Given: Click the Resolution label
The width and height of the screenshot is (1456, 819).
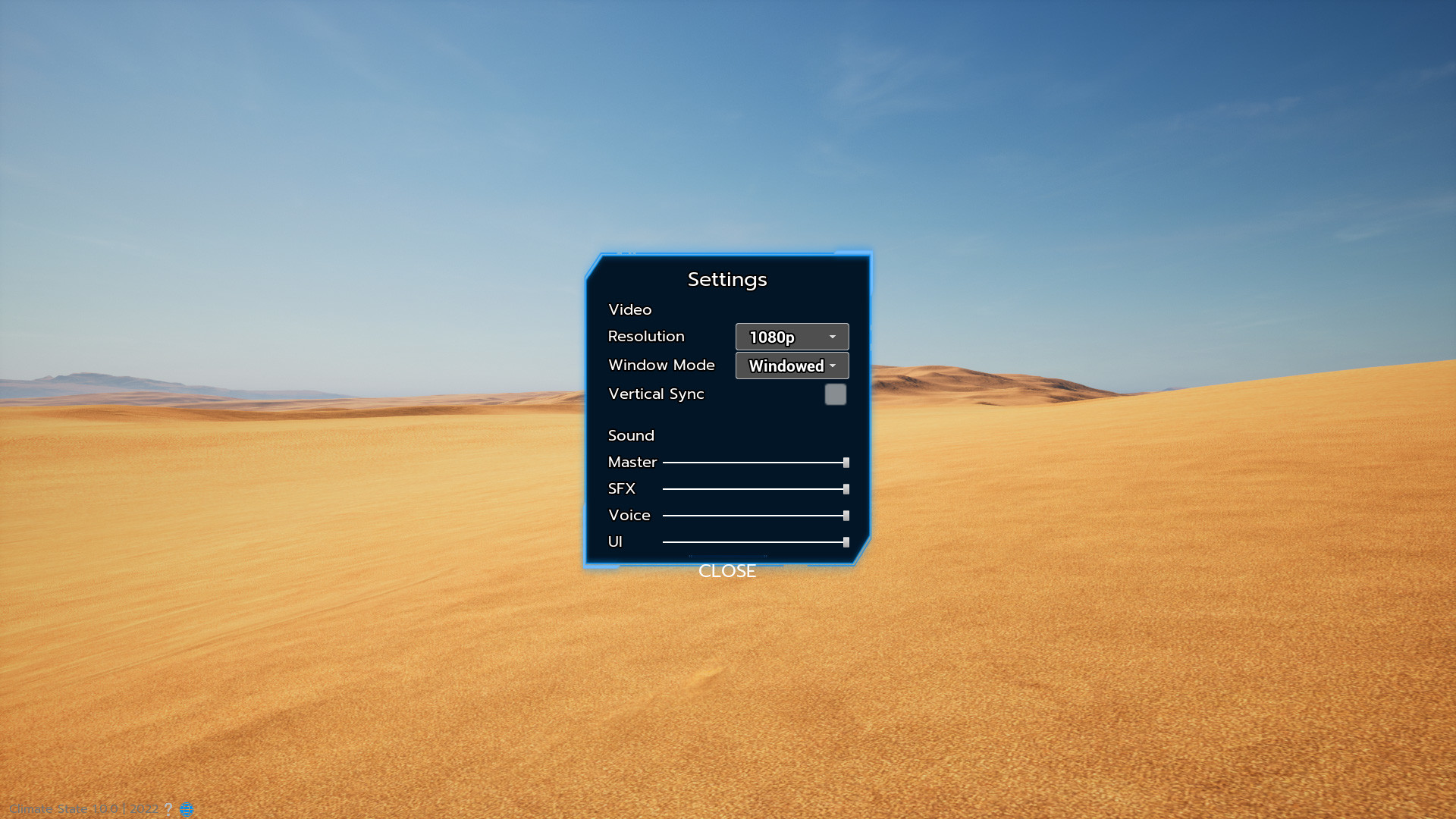Looking at the screenshot, I should pyautogui.click(x=646, y=336).
